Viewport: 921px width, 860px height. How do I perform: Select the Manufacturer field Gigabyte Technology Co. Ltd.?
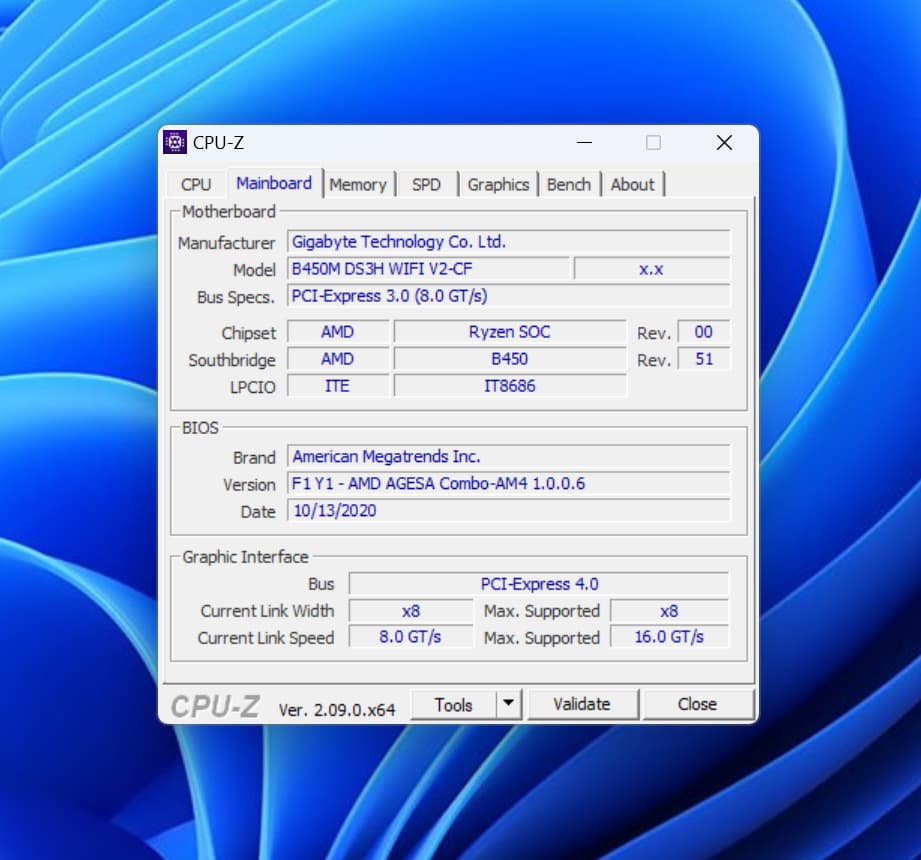tap(509, 242)
